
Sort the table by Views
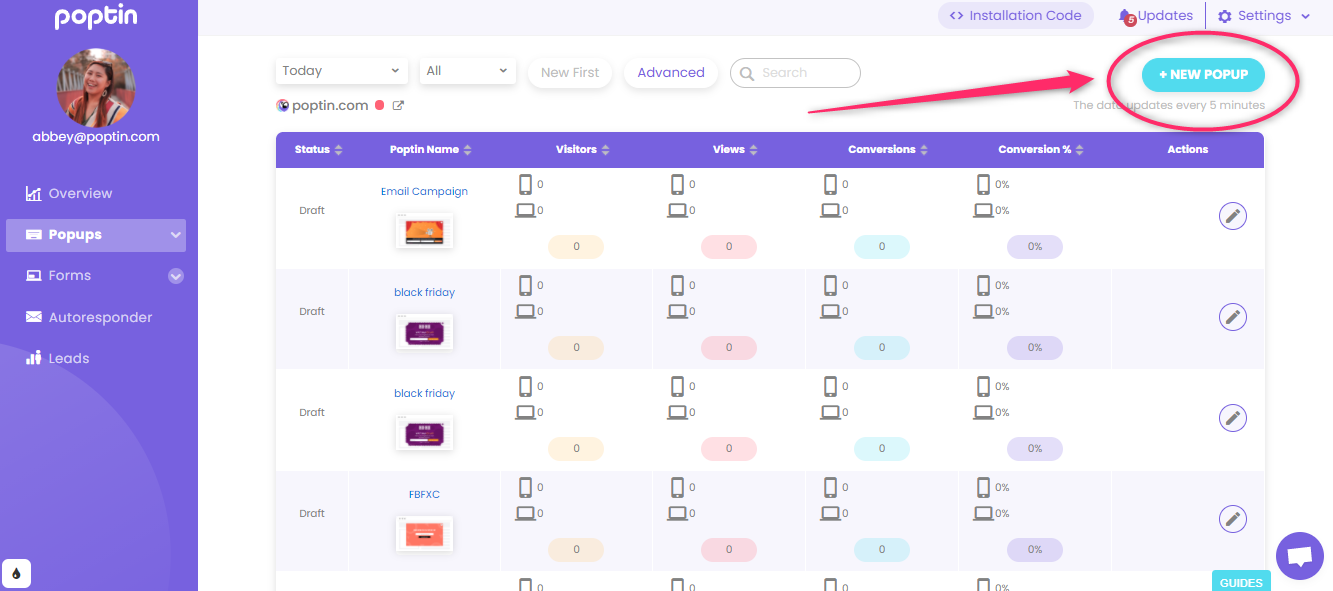click(x=735, y=150)
